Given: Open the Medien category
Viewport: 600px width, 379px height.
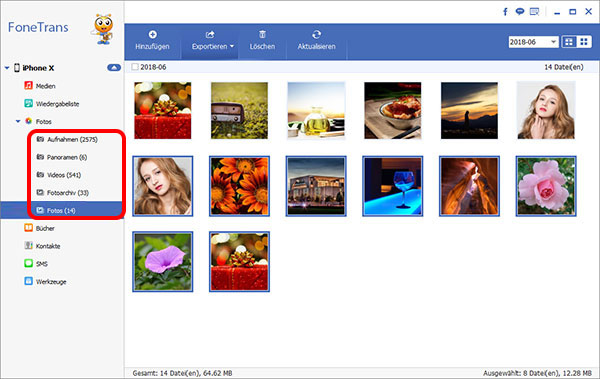Looking at the screenshot, I should click(40, 86).
